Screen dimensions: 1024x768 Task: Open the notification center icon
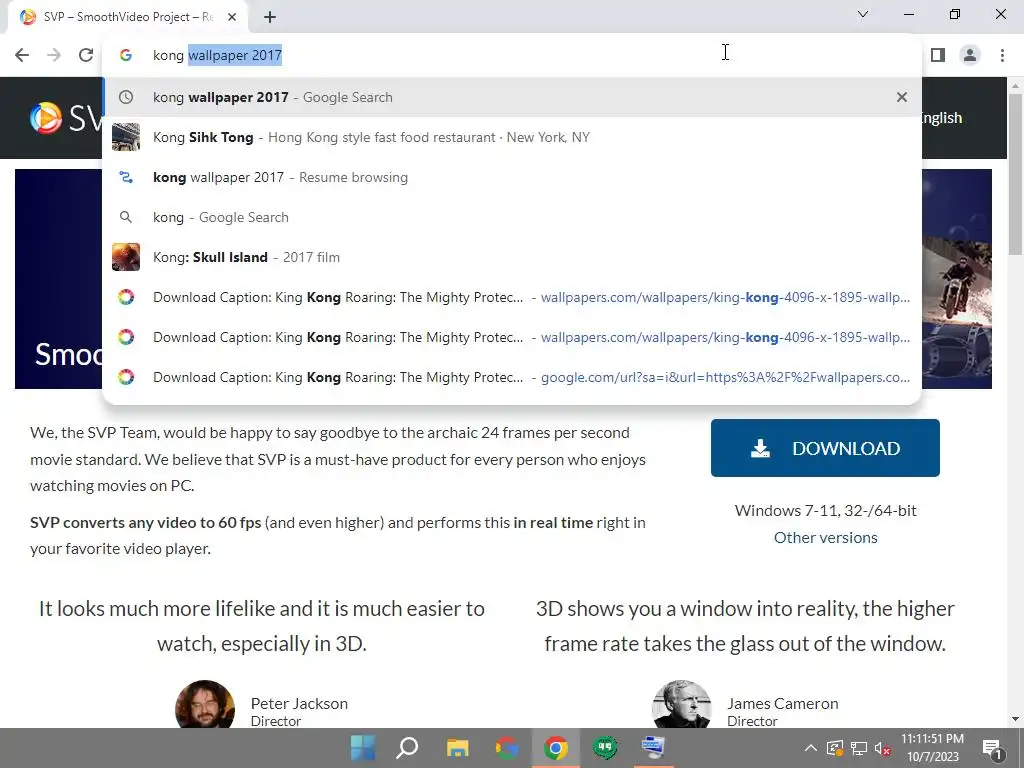[x=992, y=748]
